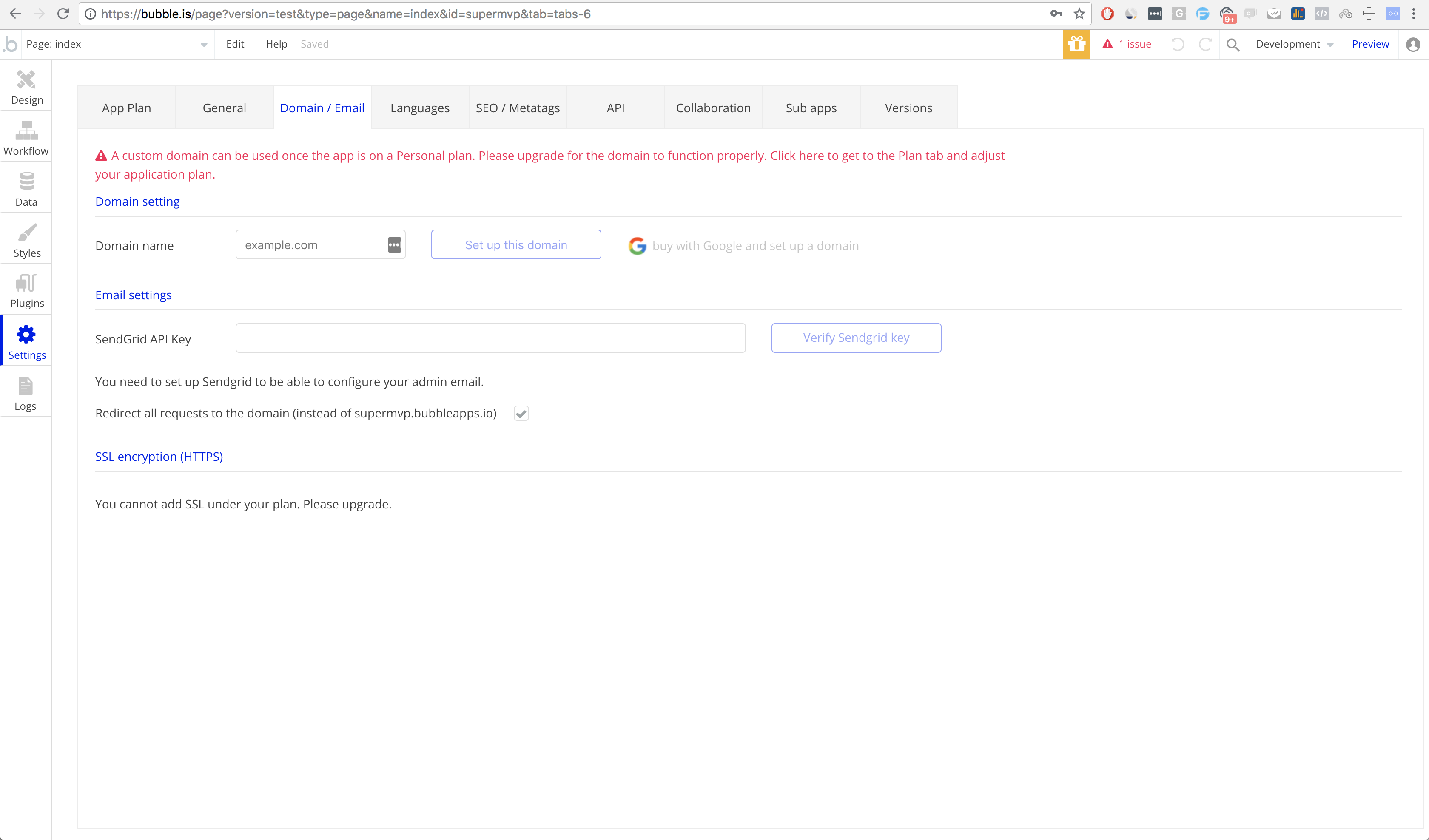This screenshot has height=840, width=1429.
Task: Click the orange gift icon
Action: pos(1076,44)
